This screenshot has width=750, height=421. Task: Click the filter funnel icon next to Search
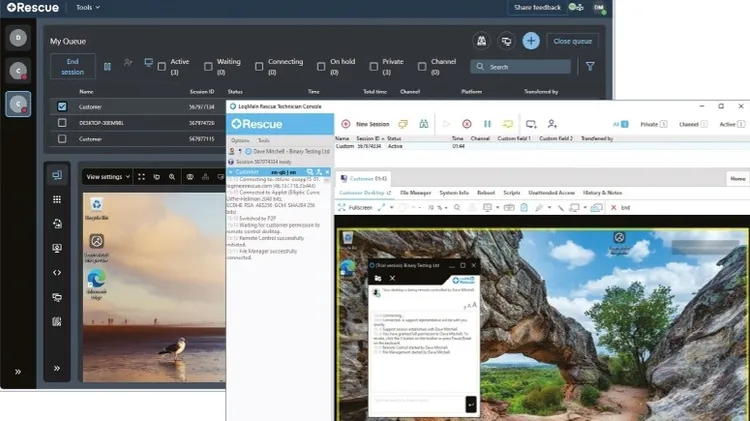click(x=590, y=66)
